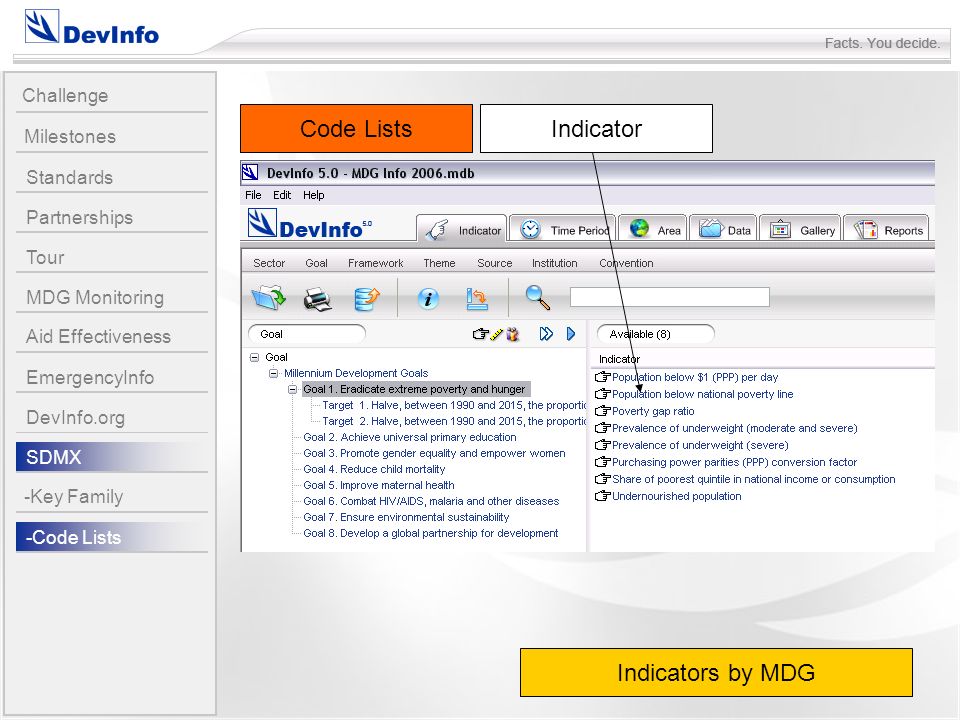The image size is (960, 720).
Task: Switch to the Area tab
Action: tap(653, 230)
